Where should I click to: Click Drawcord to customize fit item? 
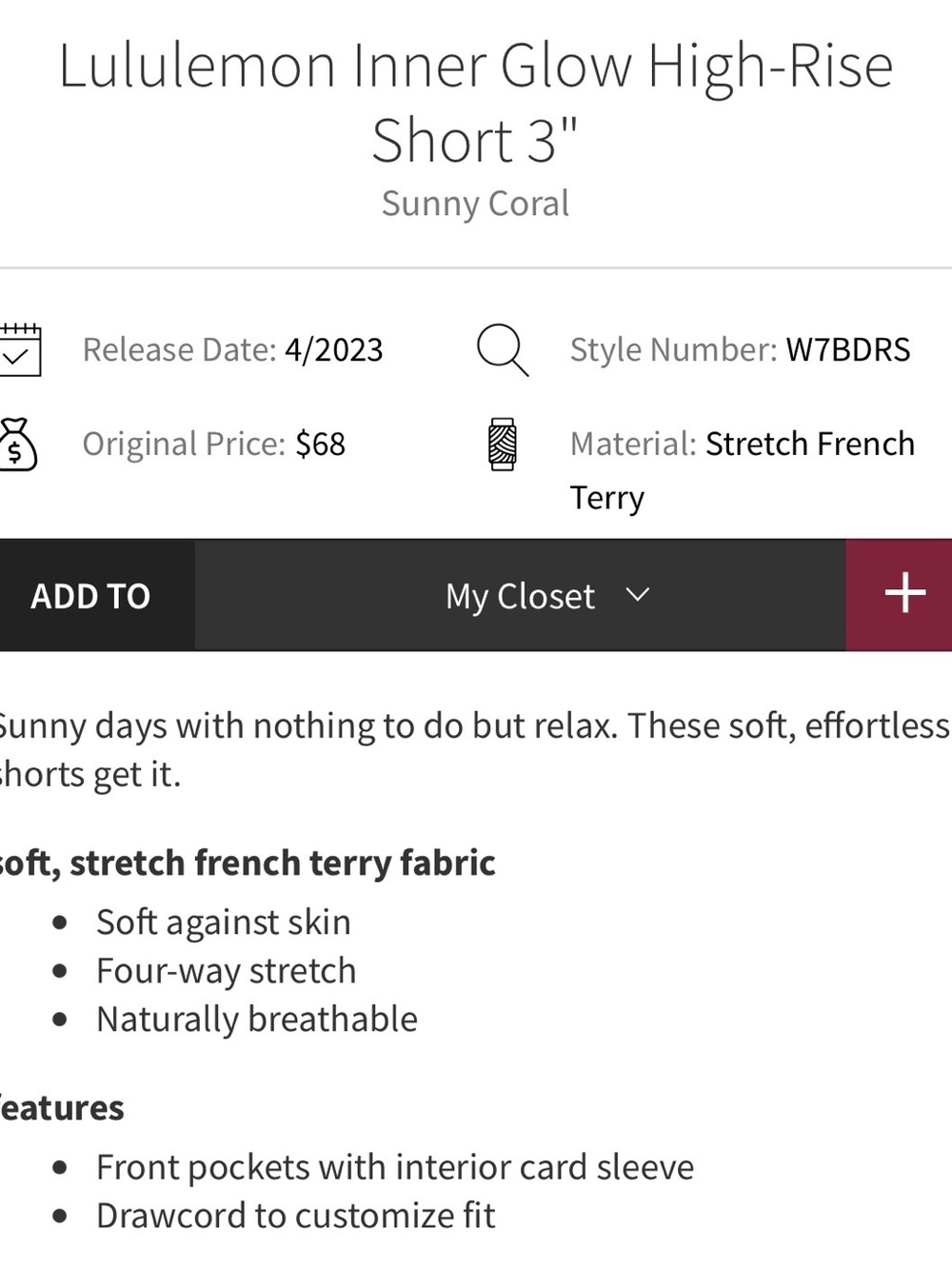click(296, 1216)
